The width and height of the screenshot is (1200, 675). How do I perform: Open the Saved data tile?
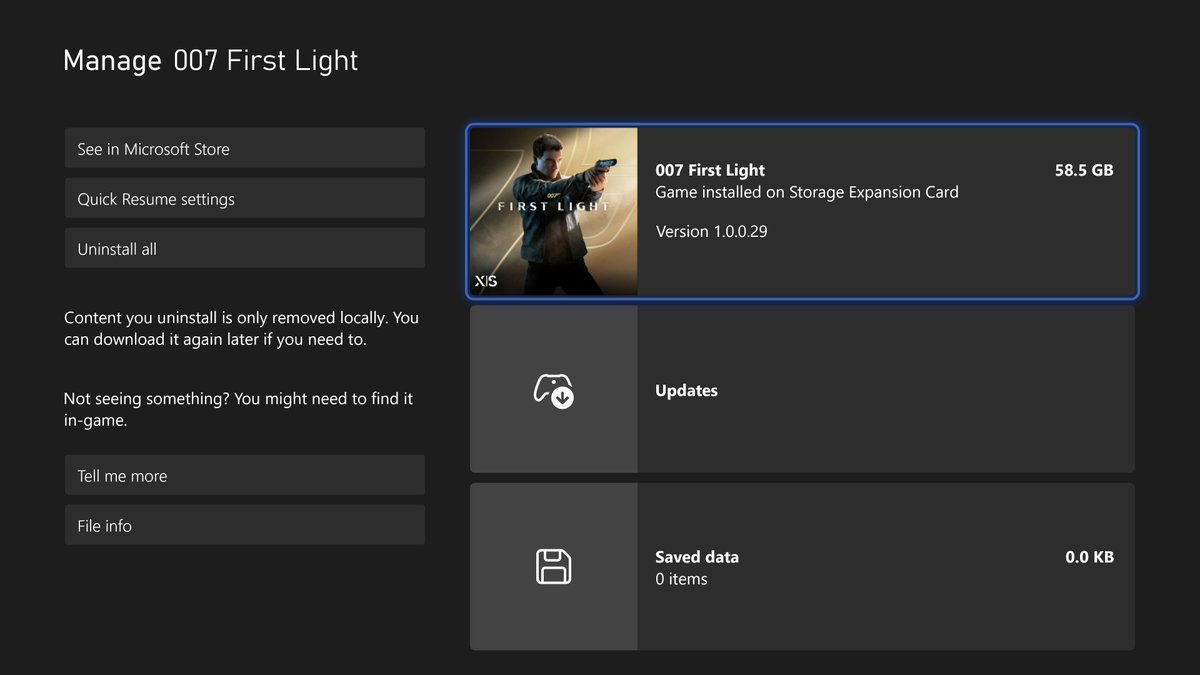(802, 566)
